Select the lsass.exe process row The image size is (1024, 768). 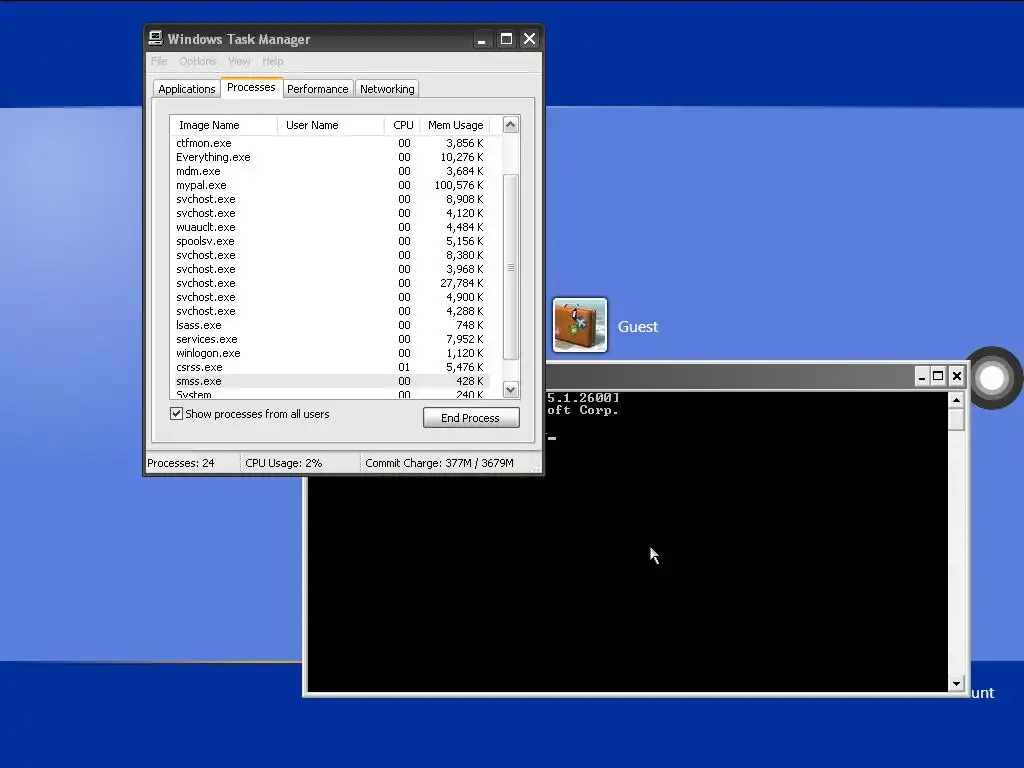click(330, 325)
